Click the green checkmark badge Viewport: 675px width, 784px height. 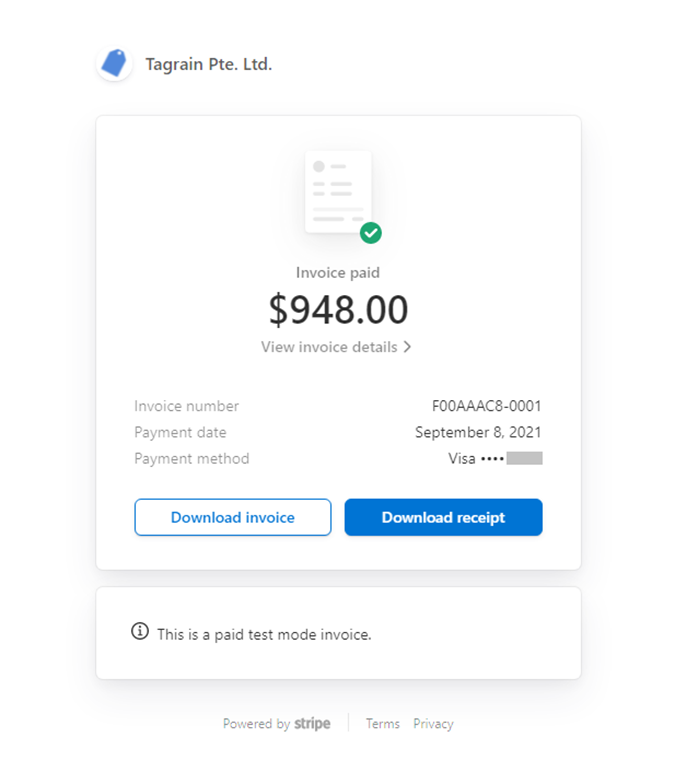371,233
